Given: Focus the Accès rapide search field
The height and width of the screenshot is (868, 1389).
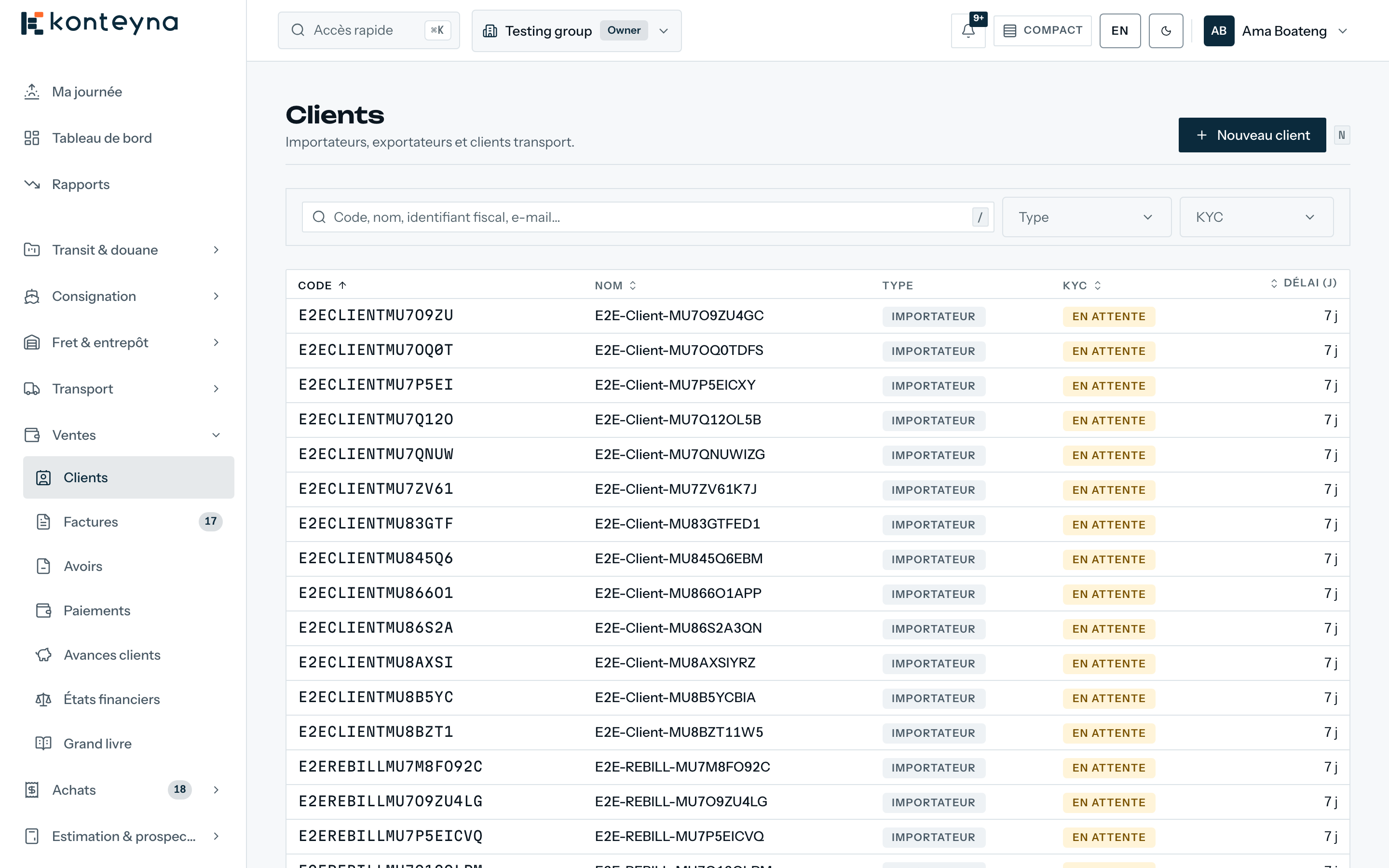Looking at the screenshot, I should point(368,30).
